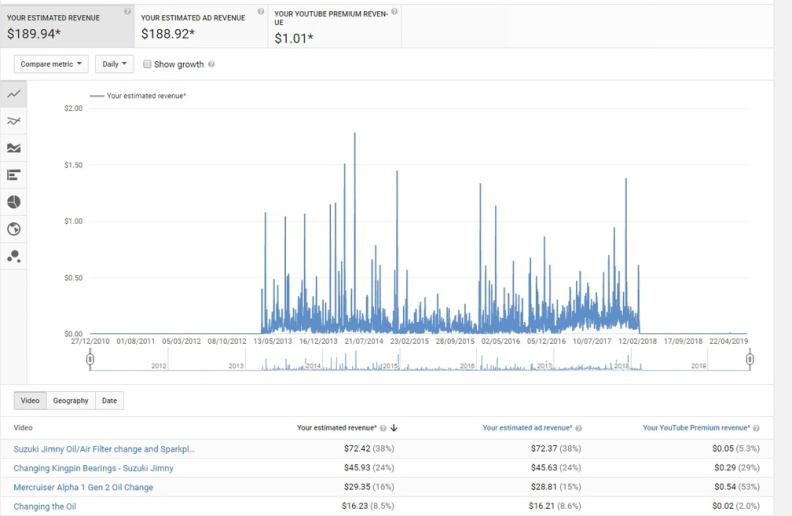The height and width of the screenshot is (516, 792).
Task: Select the line chart view icon
Action: click(x=14, y=94)
